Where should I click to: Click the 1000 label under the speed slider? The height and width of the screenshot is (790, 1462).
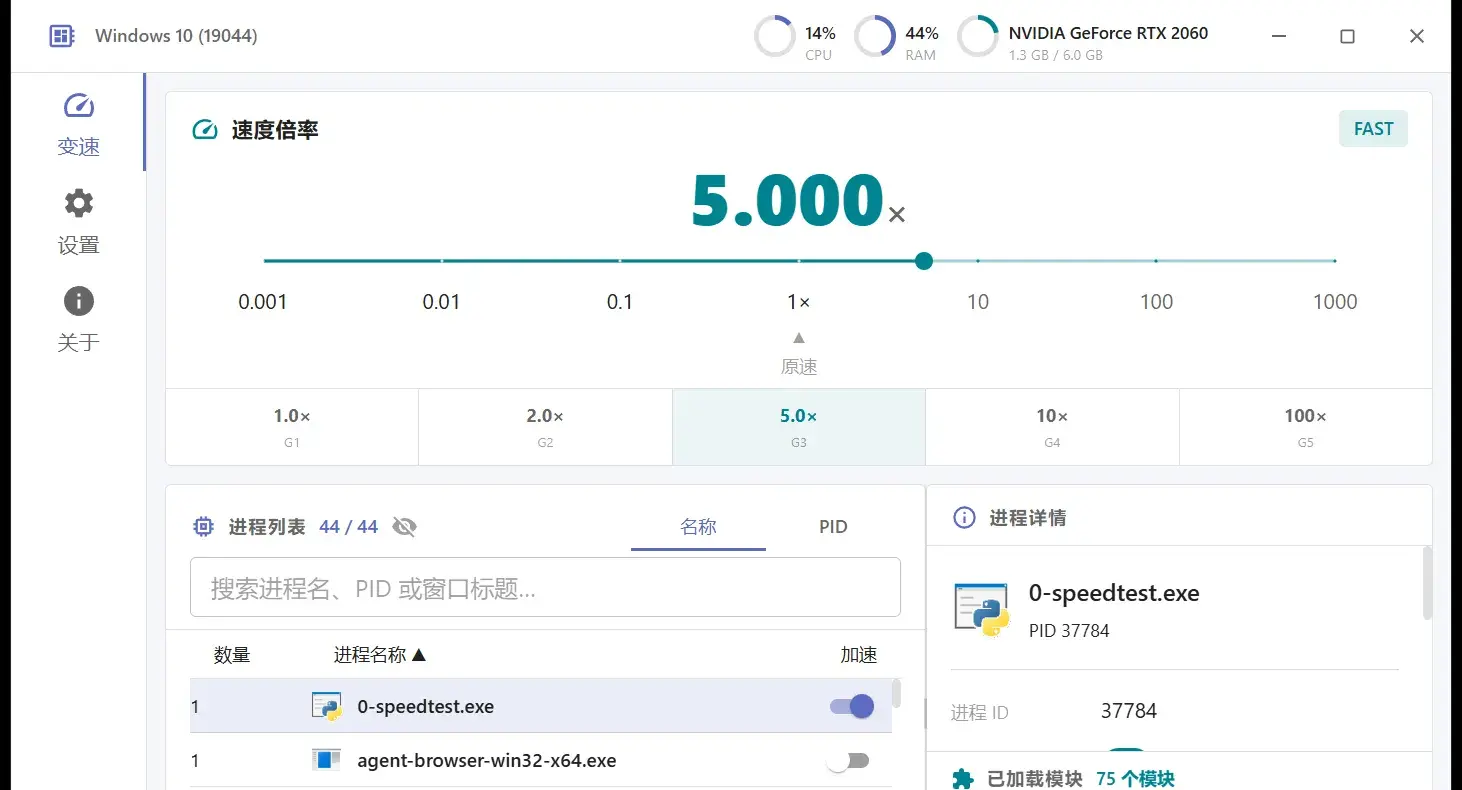coord(1335,302)
